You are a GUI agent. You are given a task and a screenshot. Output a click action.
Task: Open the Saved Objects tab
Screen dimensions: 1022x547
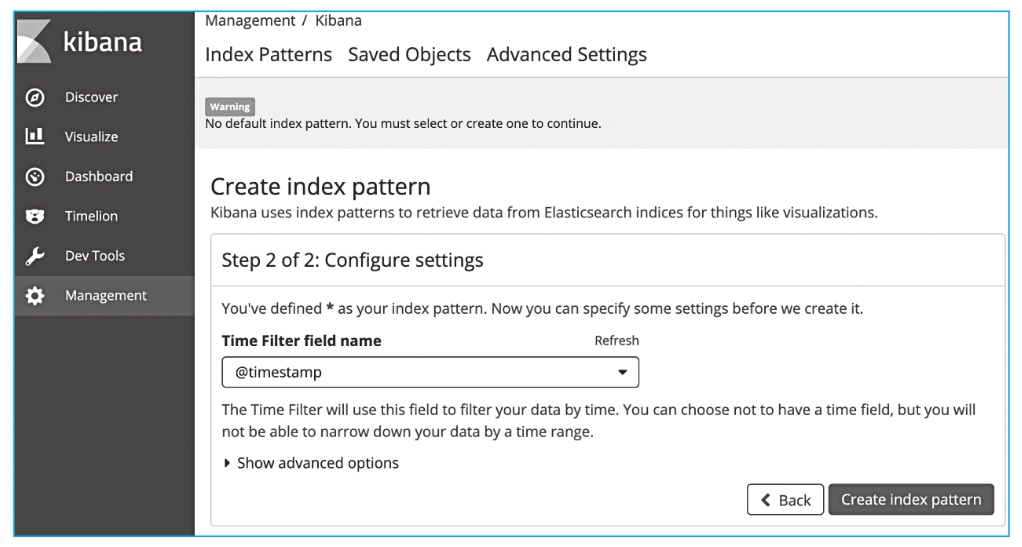pos(409,55)
